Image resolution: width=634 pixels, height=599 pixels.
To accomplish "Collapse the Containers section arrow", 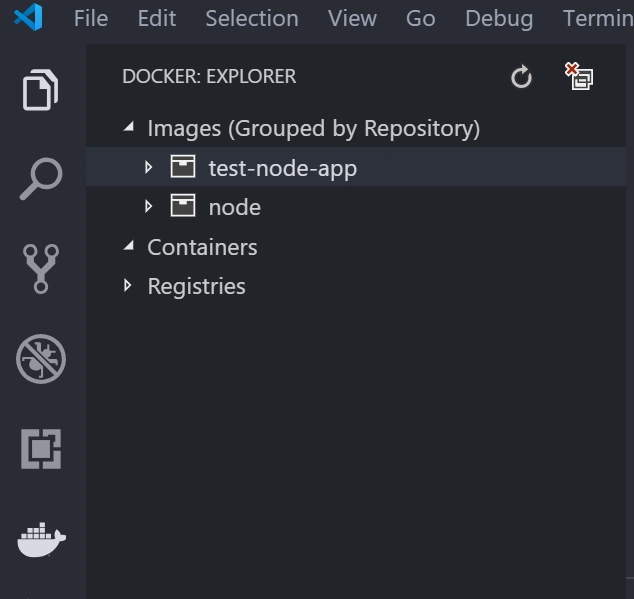I will tap(129, 246).
